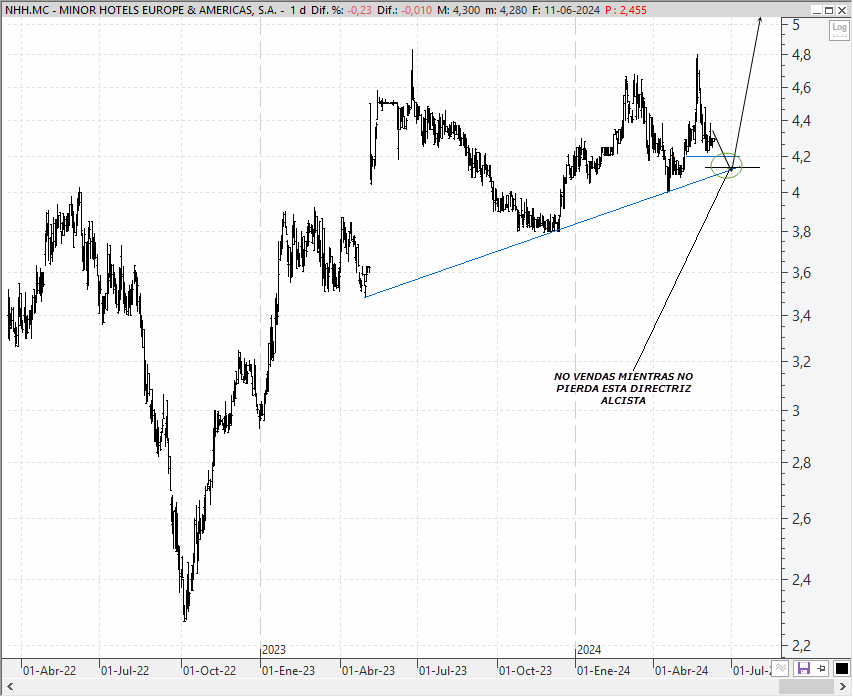This screenshot has height=697, width=853.
Task: Click the 01-Abr-23 date axis label
Action: tap(368, 671)
